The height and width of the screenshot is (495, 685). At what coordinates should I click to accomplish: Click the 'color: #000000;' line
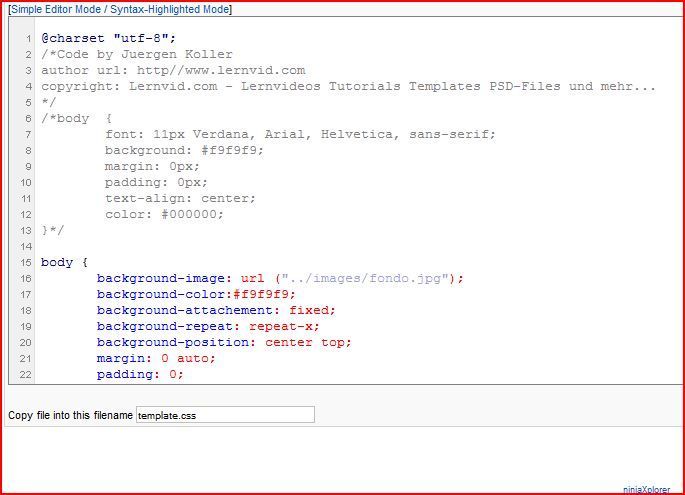[x=164, y=215]
